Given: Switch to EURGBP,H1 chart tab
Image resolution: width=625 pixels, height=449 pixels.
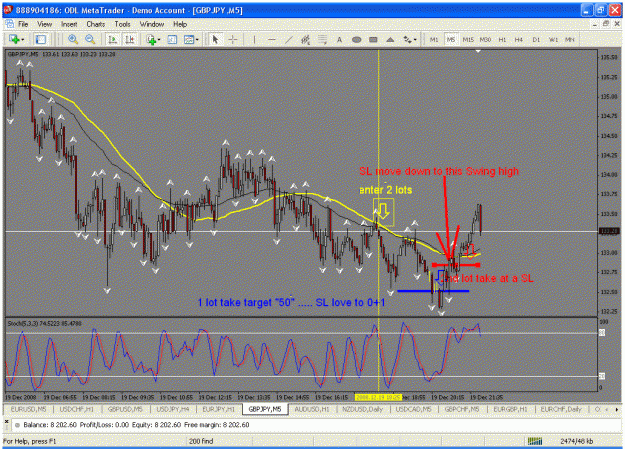Looking at the screenshot, I should 510,409.
